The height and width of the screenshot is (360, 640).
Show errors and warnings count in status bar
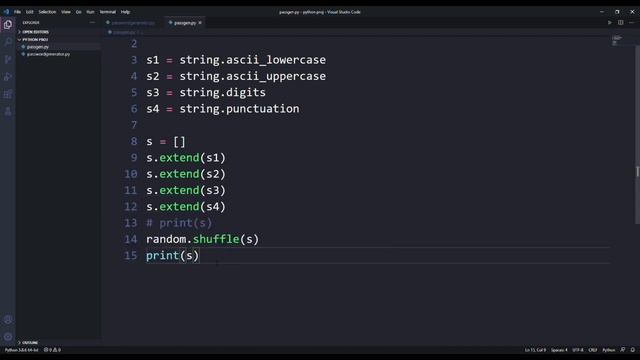point(52,350)
